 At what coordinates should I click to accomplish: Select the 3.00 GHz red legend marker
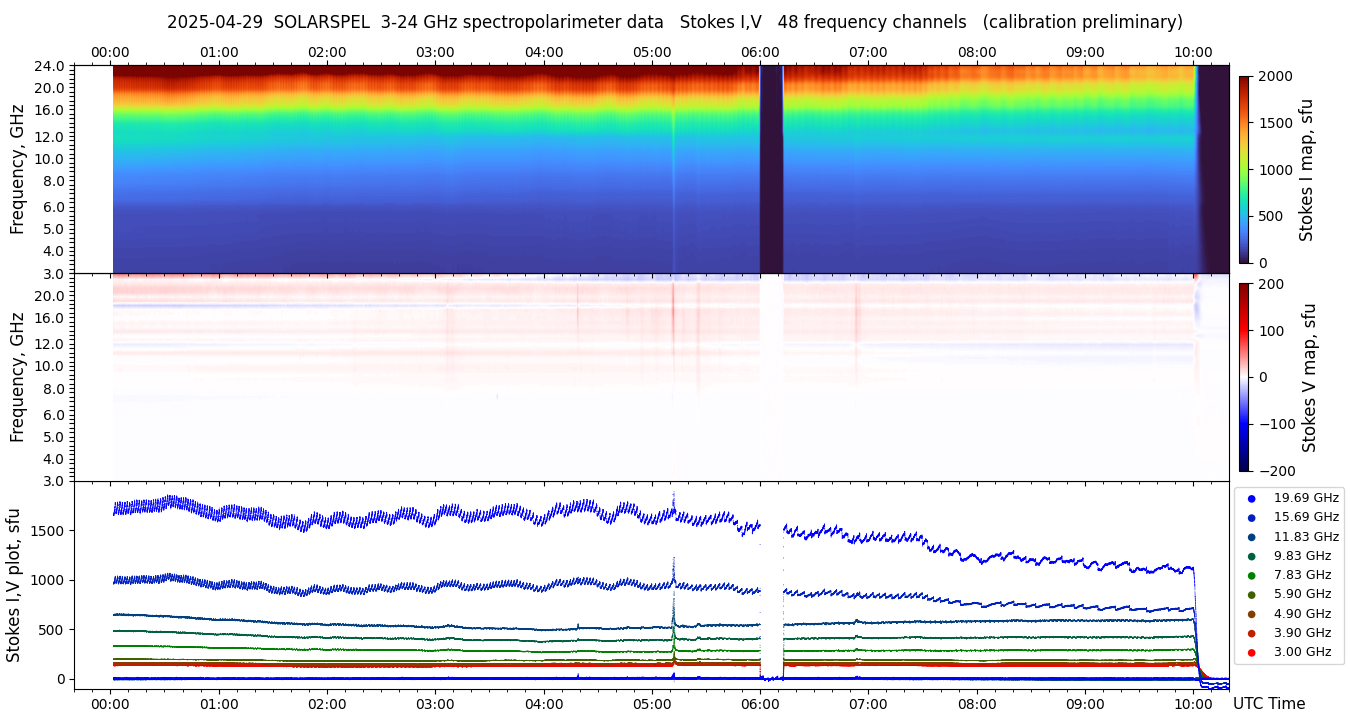(1251, 652)
